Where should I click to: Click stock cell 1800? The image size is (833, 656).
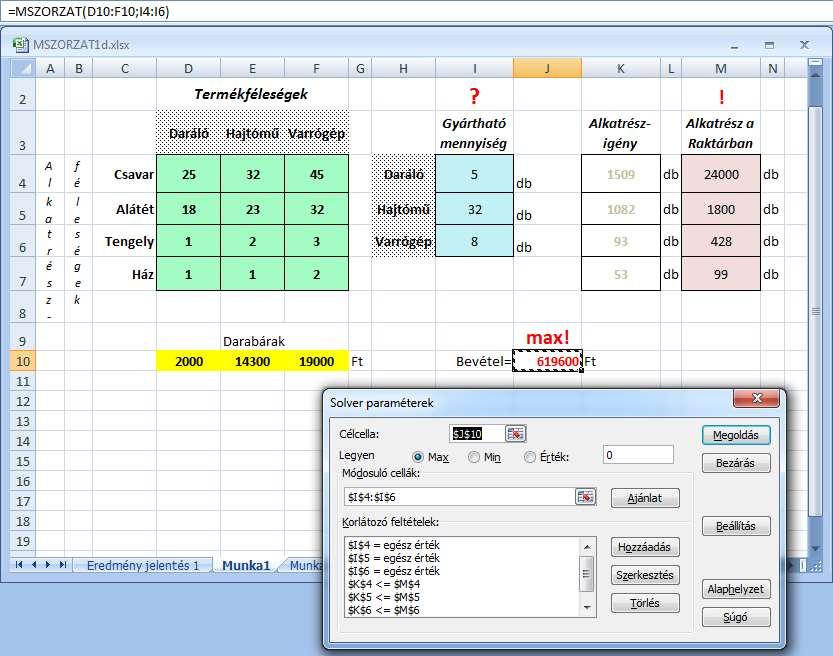(721, 209)
